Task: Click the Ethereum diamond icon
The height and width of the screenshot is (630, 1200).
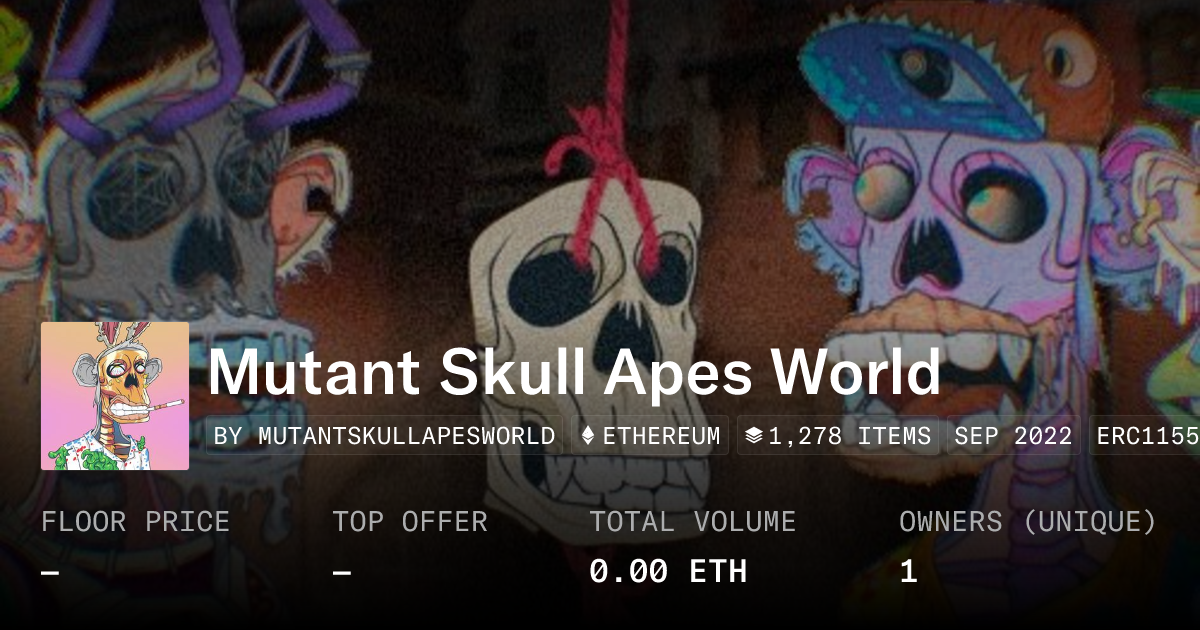Action: (x=588, y=436)
